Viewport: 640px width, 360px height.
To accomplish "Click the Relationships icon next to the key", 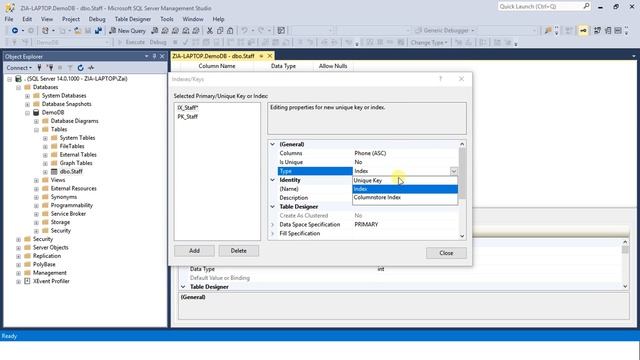I will 597,31.
